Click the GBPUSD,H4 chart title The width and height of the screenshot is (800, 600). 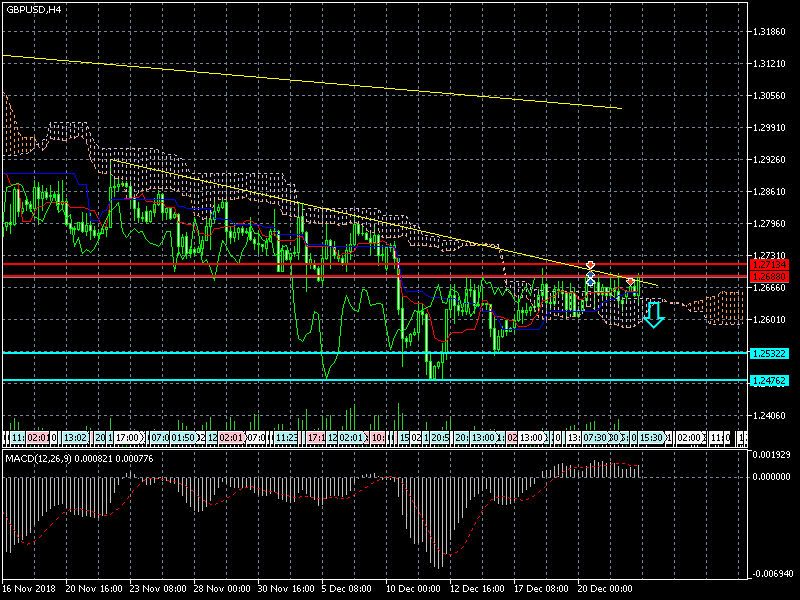(32, 9)
